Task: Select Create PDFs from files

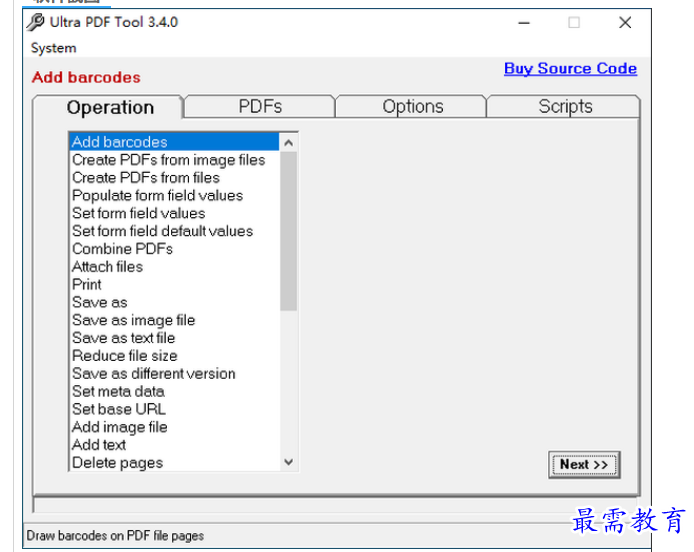Action: (x=174, y=178)
